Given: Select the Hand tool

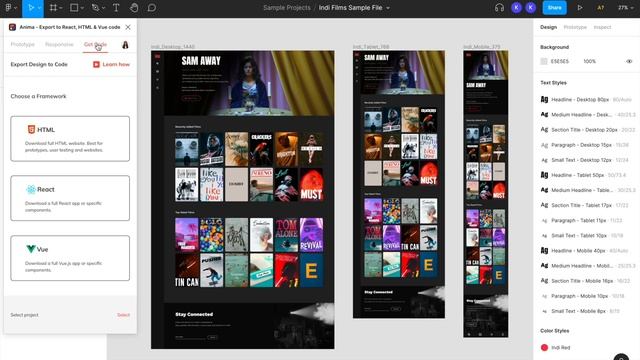Looking at the screenshot, I should (x=134, y=8).
